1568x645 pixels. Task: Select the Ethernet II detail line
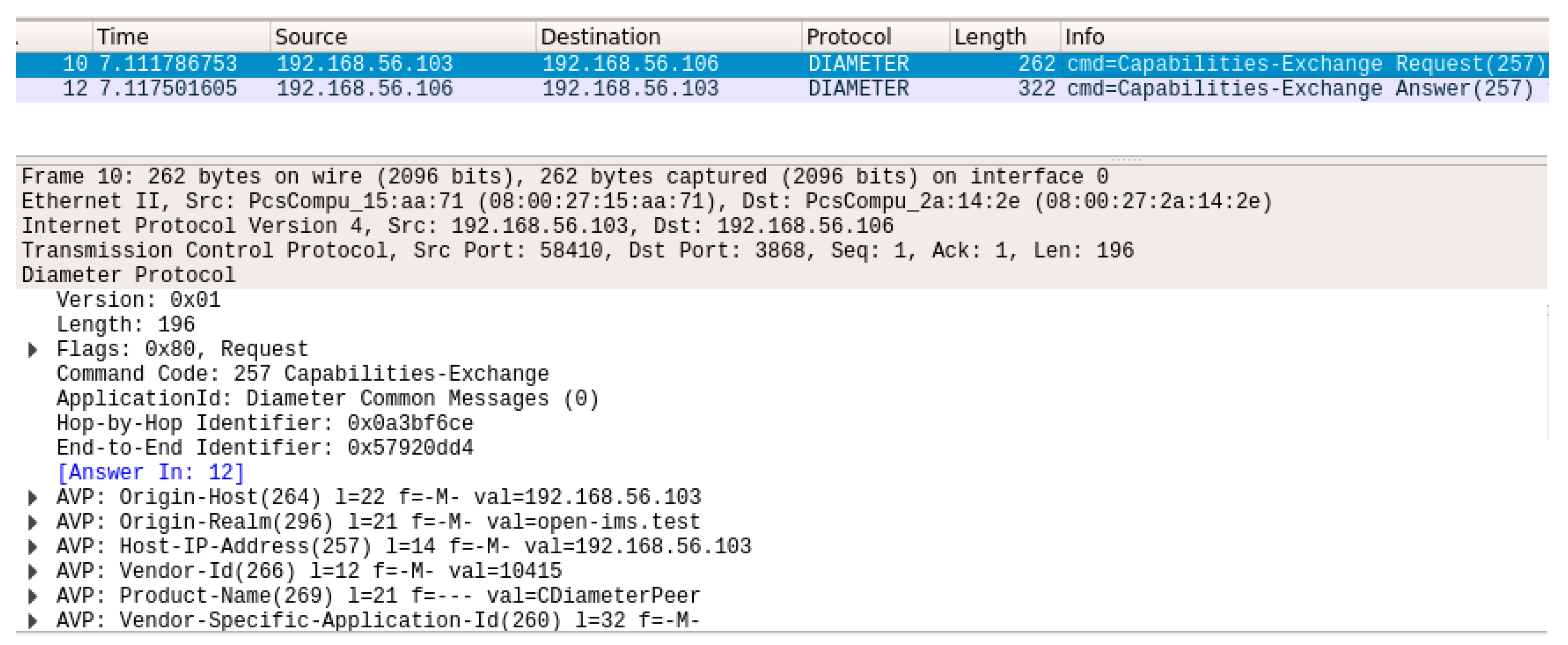click(x=646, y=202)
